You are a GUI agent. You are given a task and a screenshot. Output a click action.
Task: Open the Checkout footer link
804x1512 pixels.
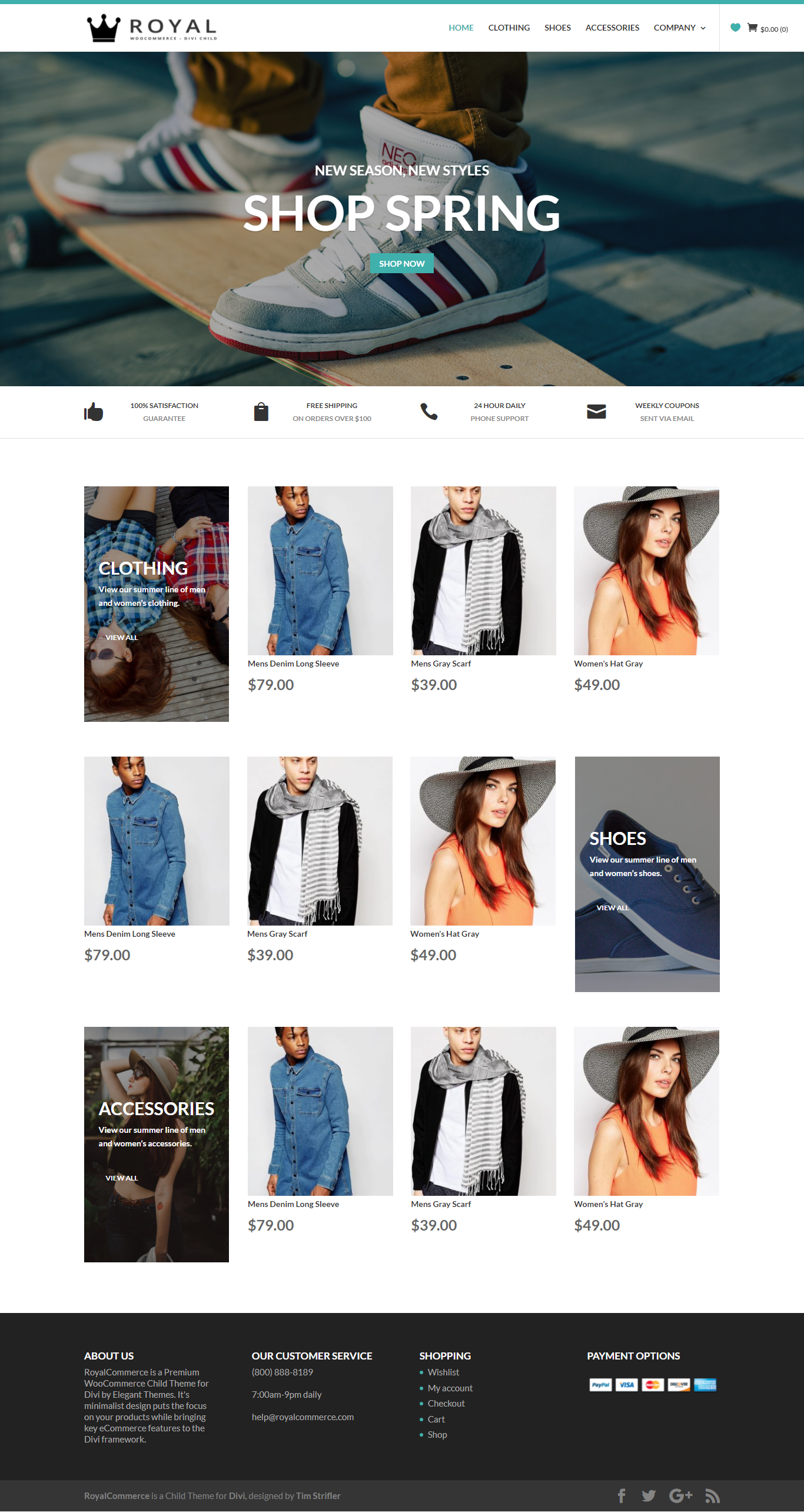pyautogui.click(x=446, y=1404)
